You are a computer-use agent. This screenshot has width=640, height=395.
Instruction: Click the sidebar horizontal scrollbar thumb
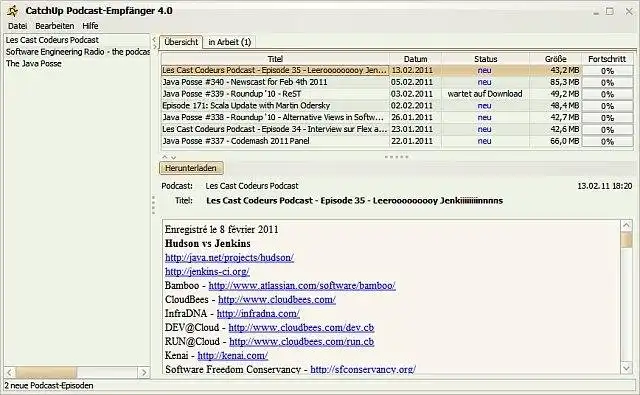point(46,372)
